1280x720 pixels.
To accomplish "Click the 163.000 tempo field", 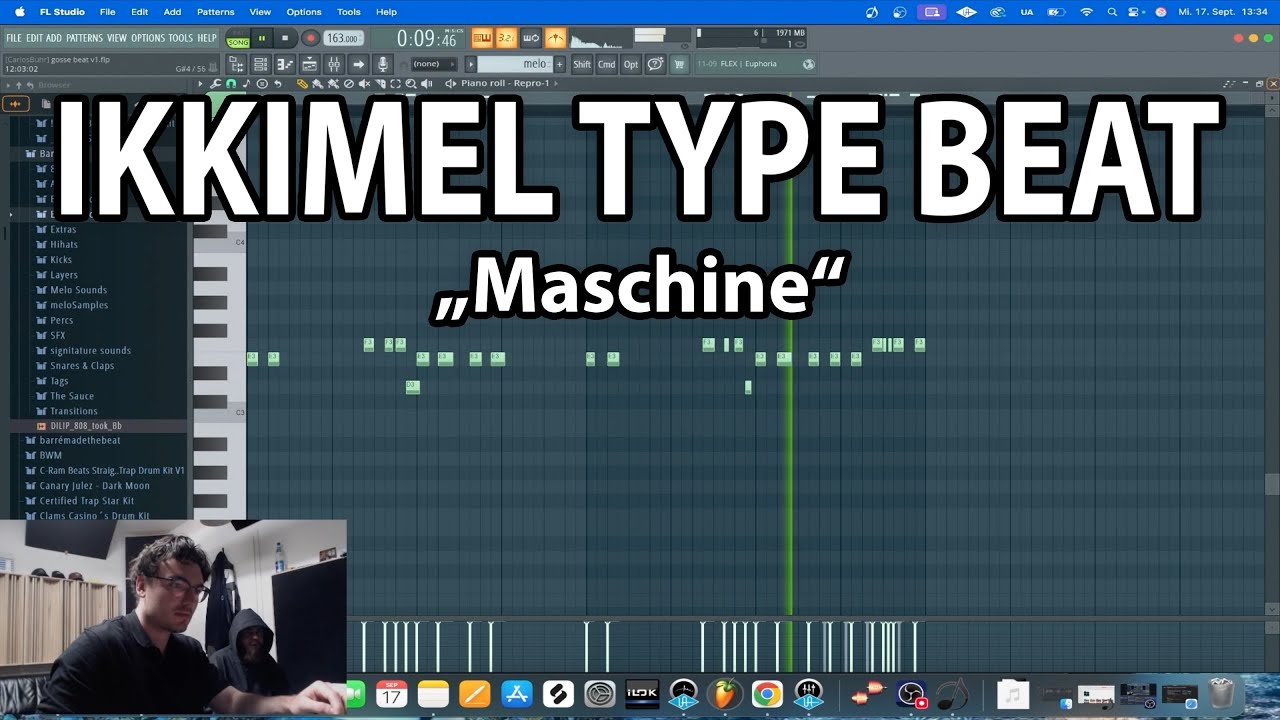I will click(343, 38).
